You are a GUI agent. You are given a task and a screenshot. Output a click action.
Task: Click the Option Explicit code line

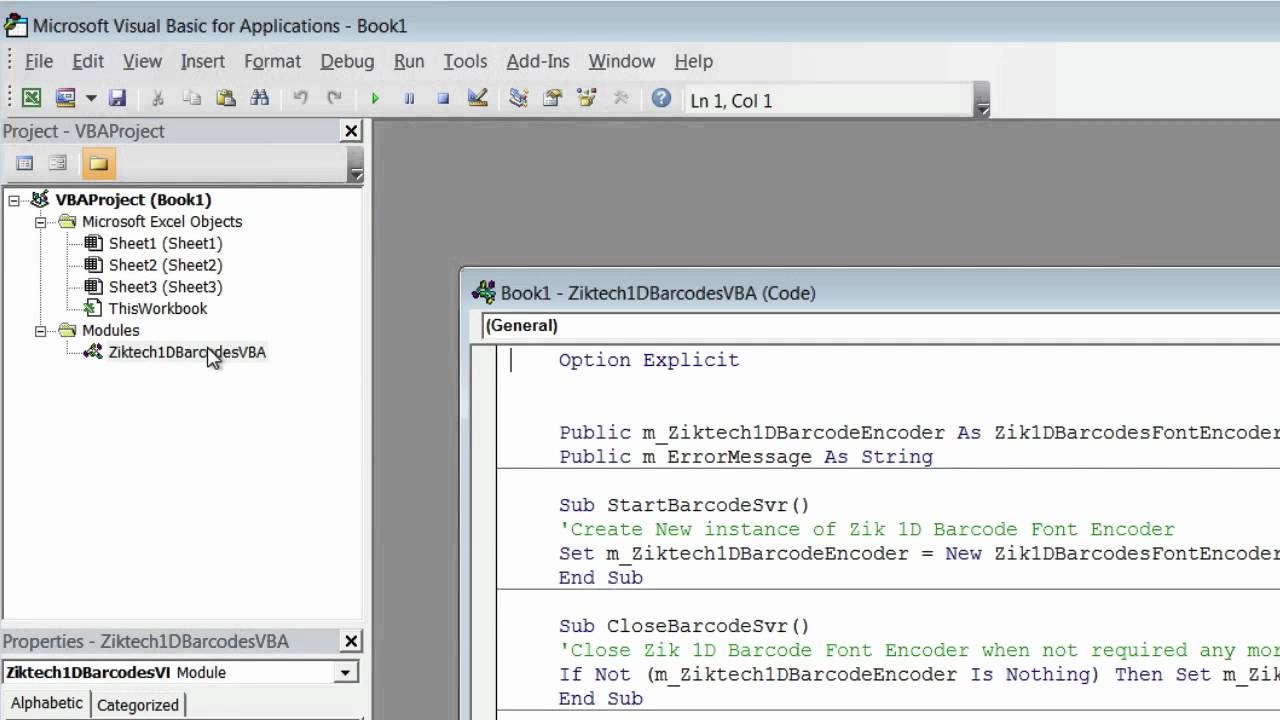pyautogui.click(x=648, y=360)
